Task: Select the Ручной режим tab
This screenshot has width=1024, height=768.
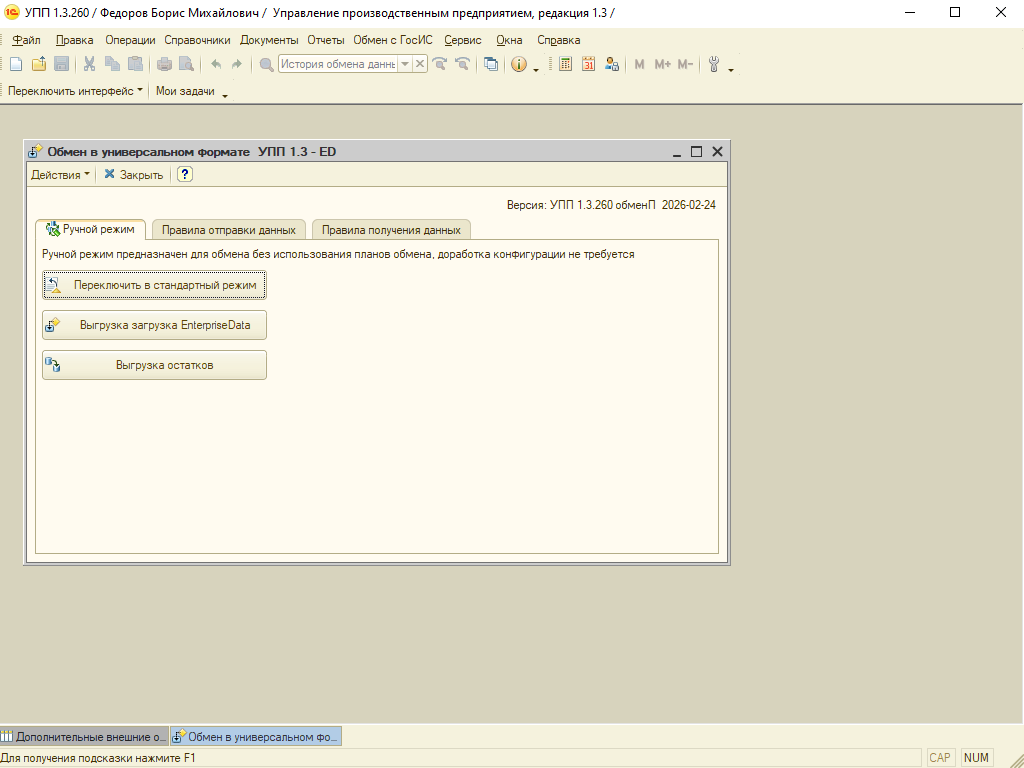Action: coord(90,229)
